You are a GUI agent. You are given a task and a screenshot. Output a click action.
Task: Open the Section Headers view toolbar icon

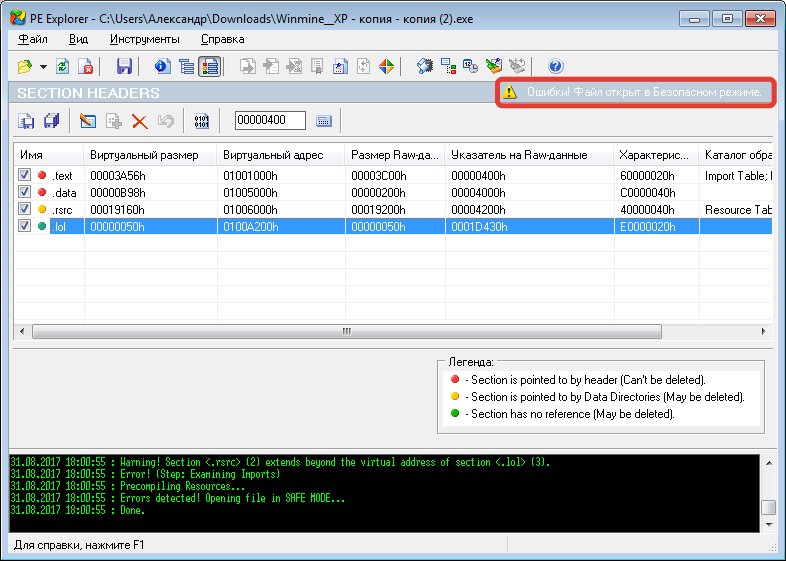pos(210,67)
